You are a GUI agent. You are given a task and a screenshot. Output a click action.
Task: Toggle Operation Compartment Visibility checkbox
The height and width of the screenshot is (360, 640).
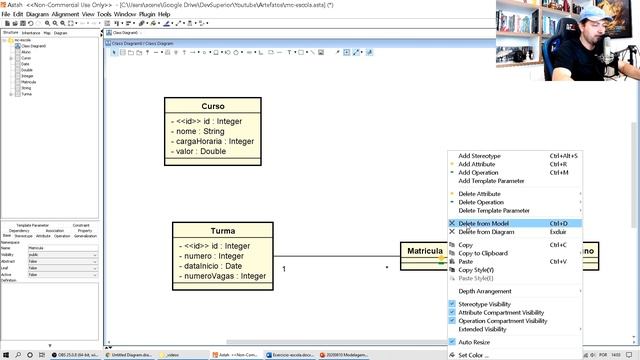click(452, 320)
